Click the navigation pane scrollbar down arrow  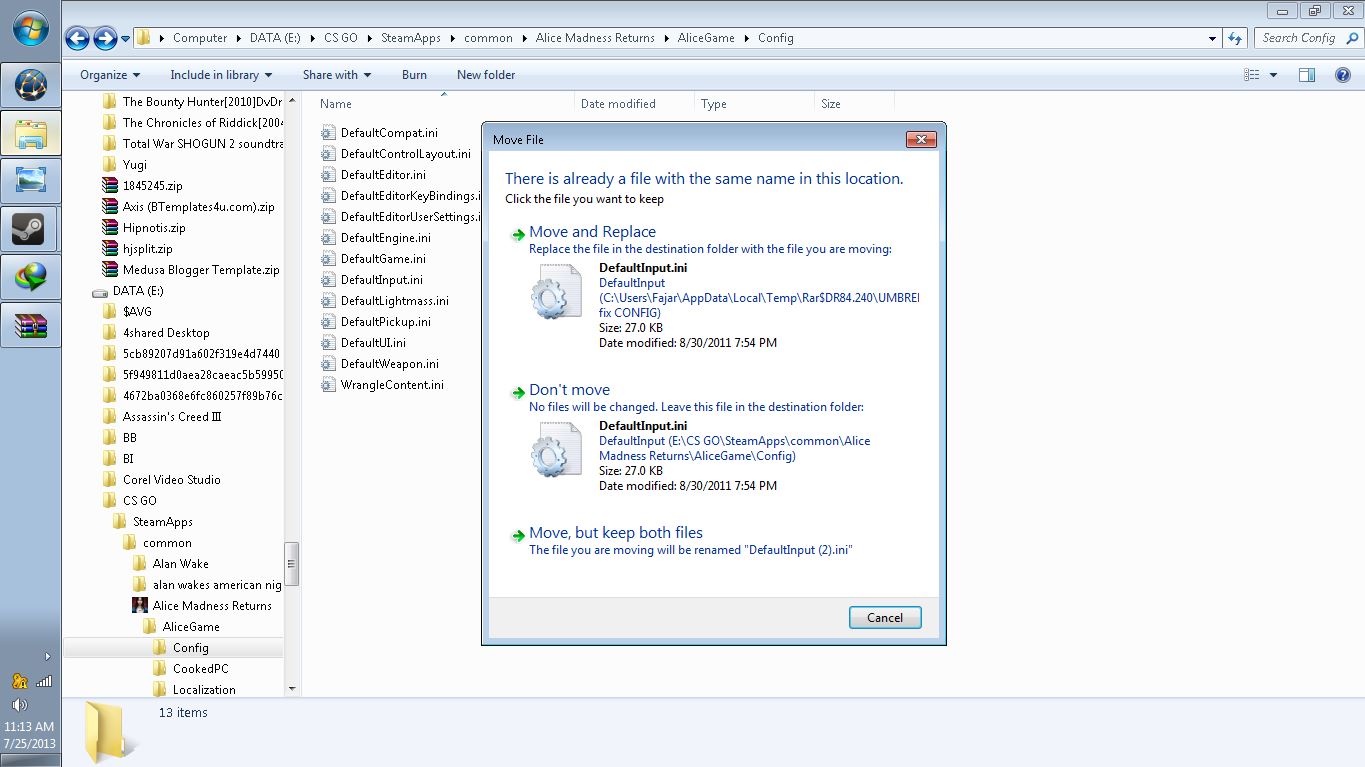[292, 689]
